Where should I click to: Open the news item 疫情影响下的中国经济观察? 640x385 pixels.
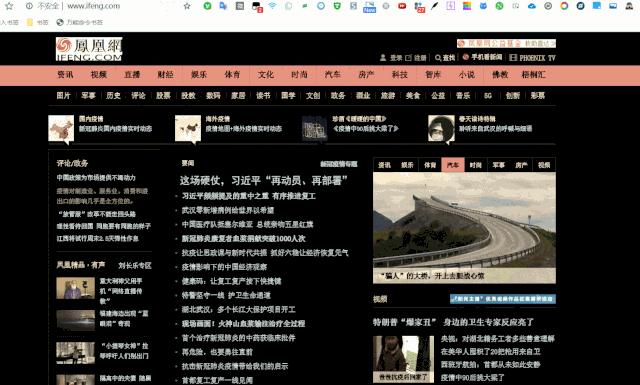[x=224, y=267]
